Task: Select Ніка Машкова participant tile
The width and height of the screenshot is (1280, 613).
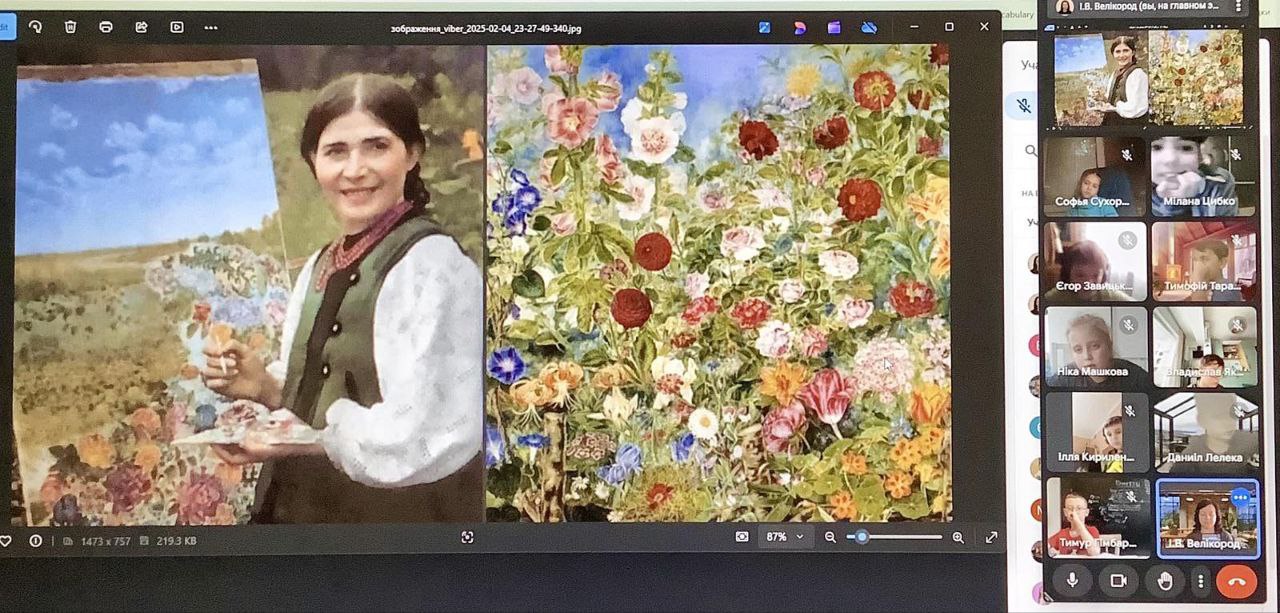Action: pyautogui.click(x=1096, y=346)
